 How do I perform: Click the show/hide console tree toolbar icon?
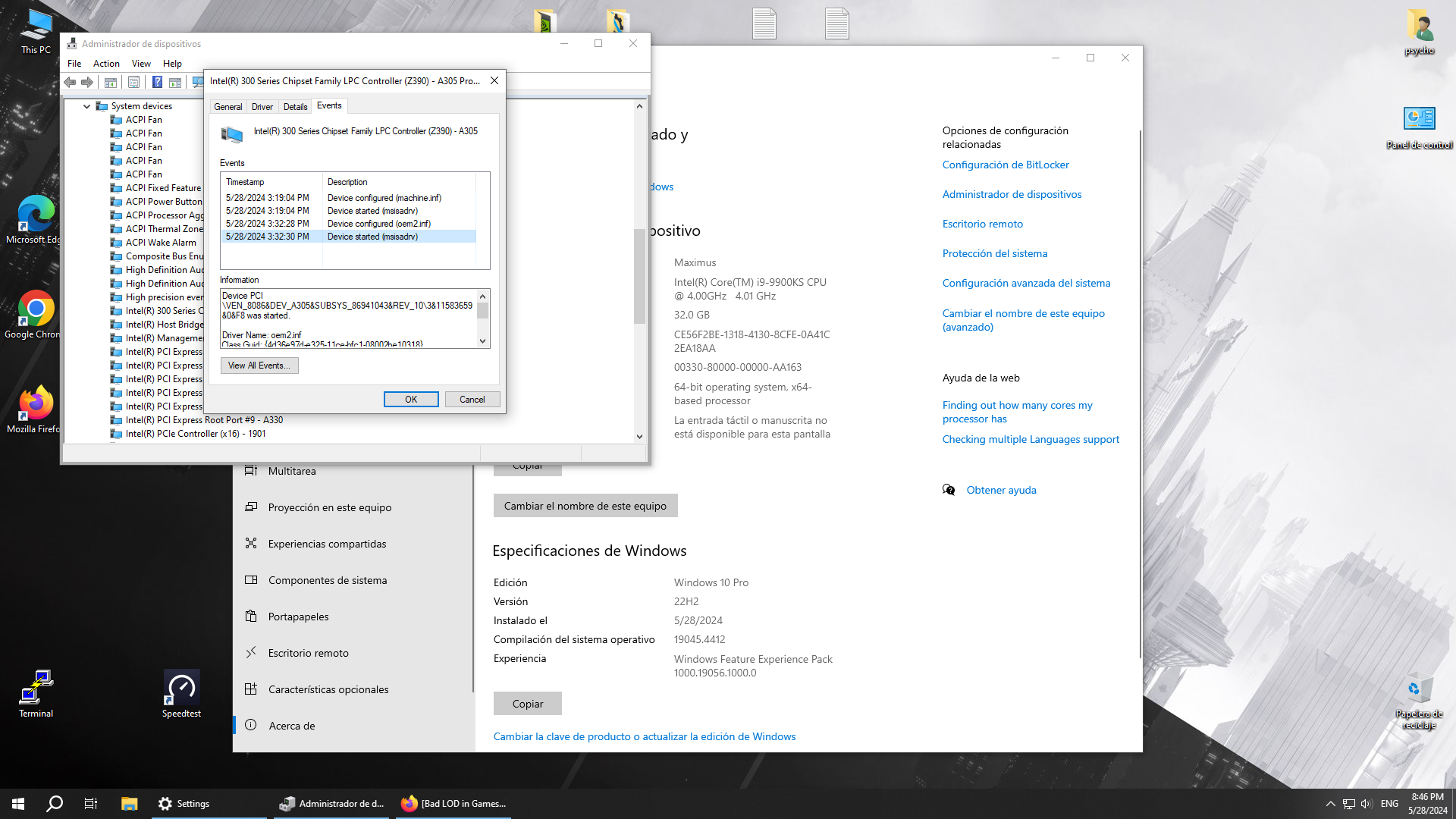111,82
